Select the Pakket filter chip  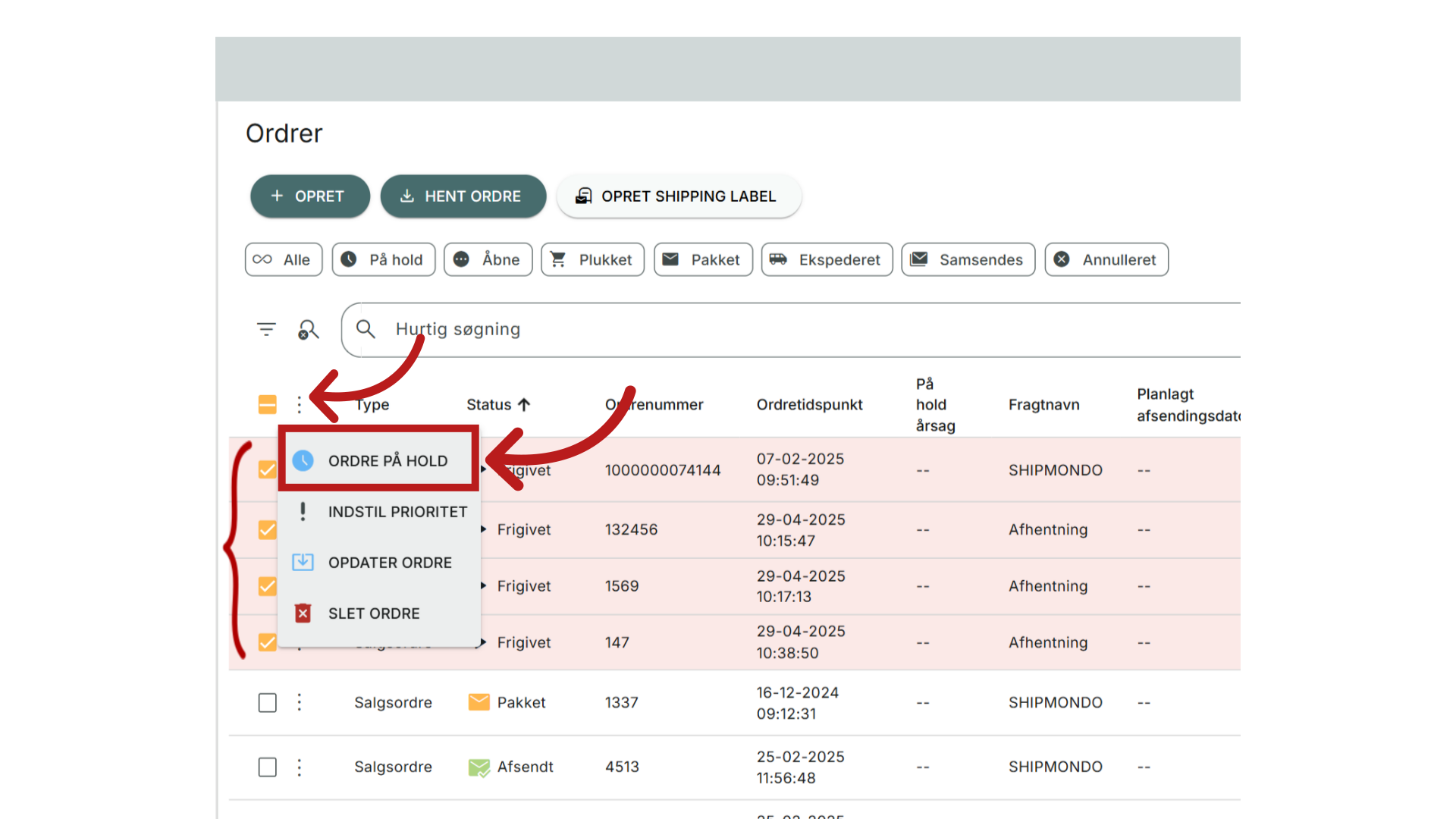coord(704,259)
